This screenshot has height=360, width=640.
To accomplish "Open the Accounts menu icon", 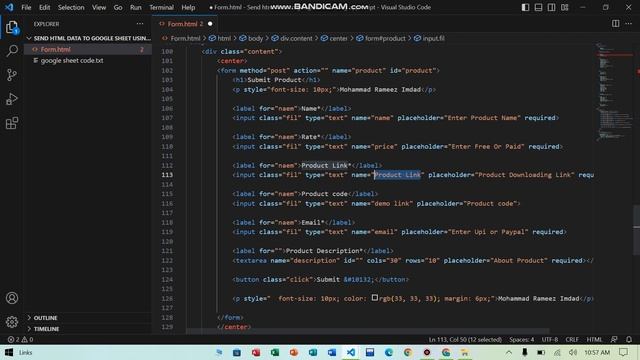I will pos(12,298).
